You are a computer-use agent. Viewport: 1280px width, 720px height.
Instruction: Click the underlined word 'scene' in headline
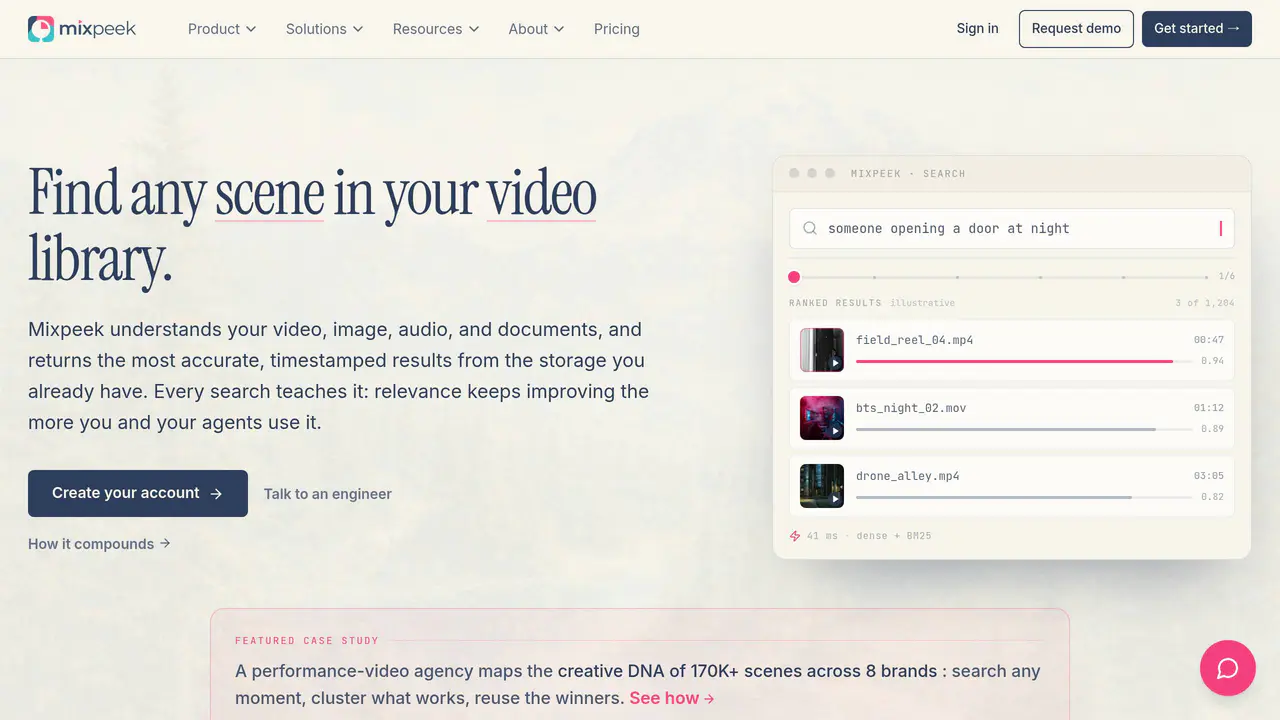tap(270, 193)
